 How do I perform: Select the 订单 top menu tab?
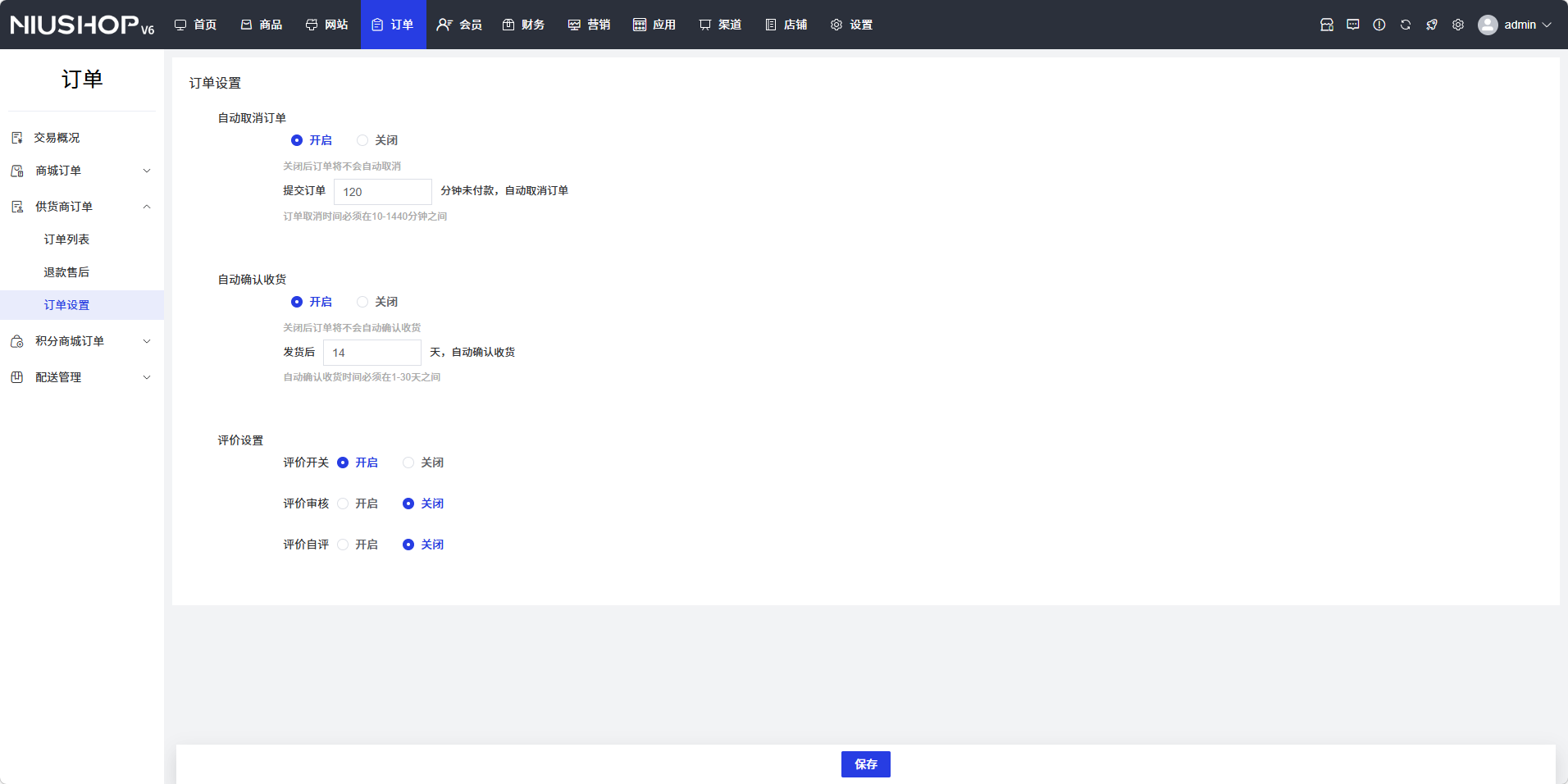tap(394, 25)
